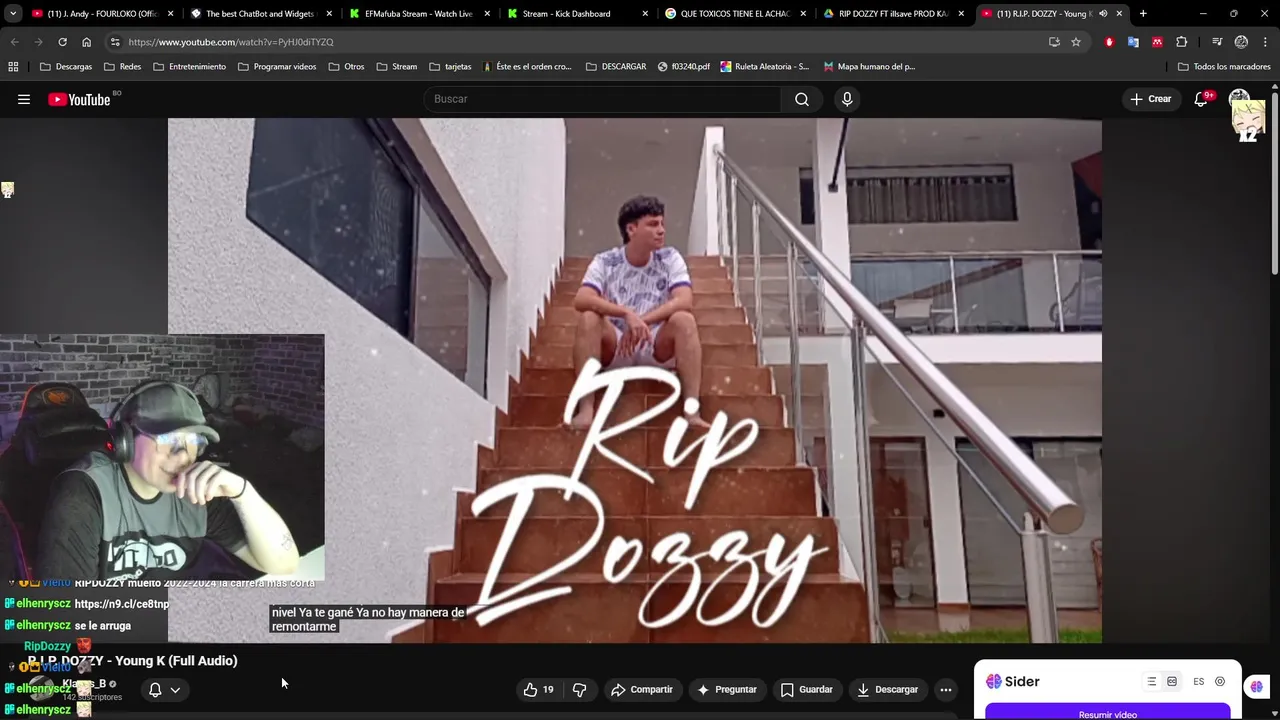
Task: Click the Compartir share button
Action: tap(641, 689)
